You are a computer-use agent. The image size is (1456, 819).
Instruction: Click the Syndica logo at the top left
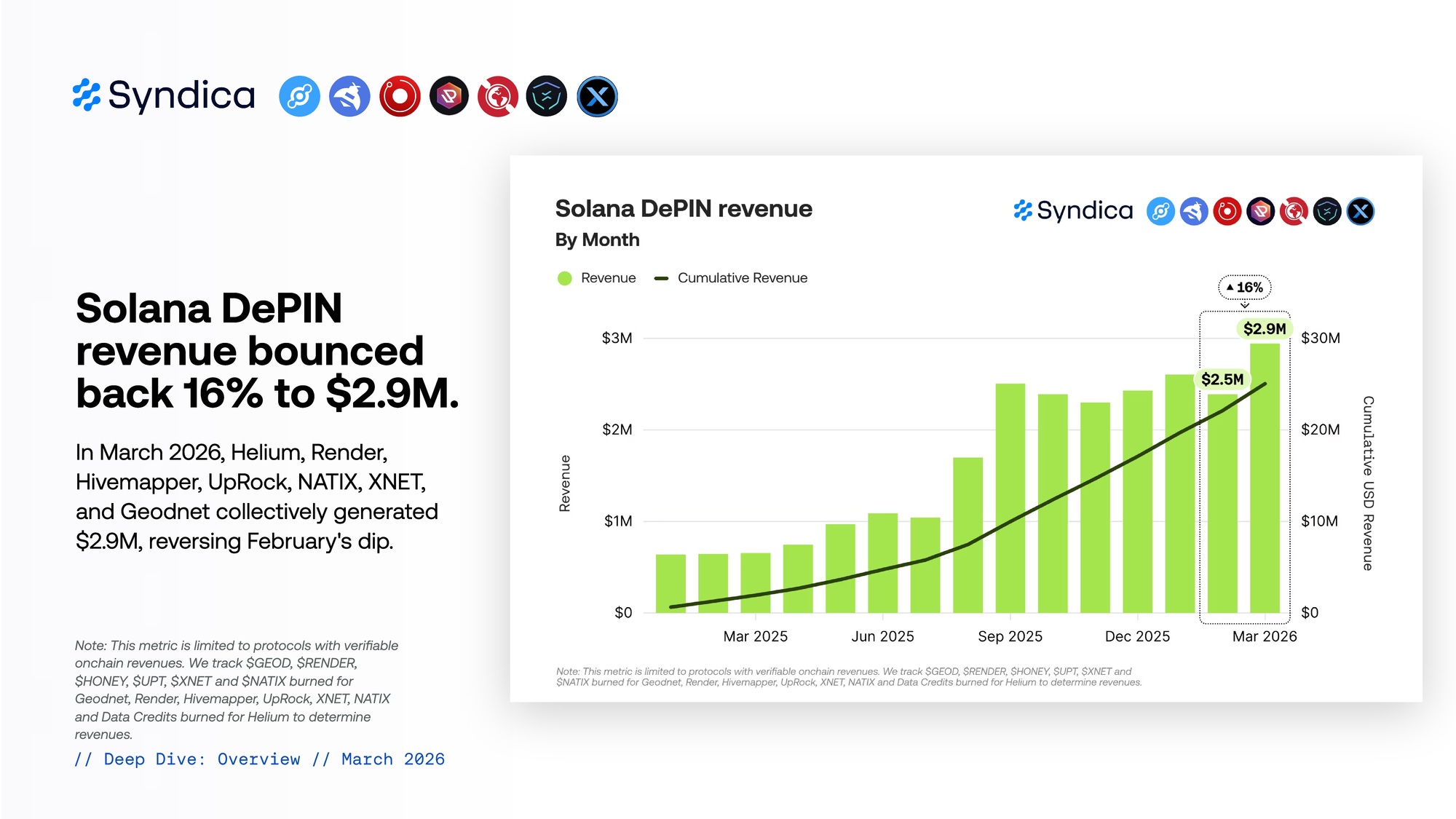pyautogui.click(x=164, y=95)
